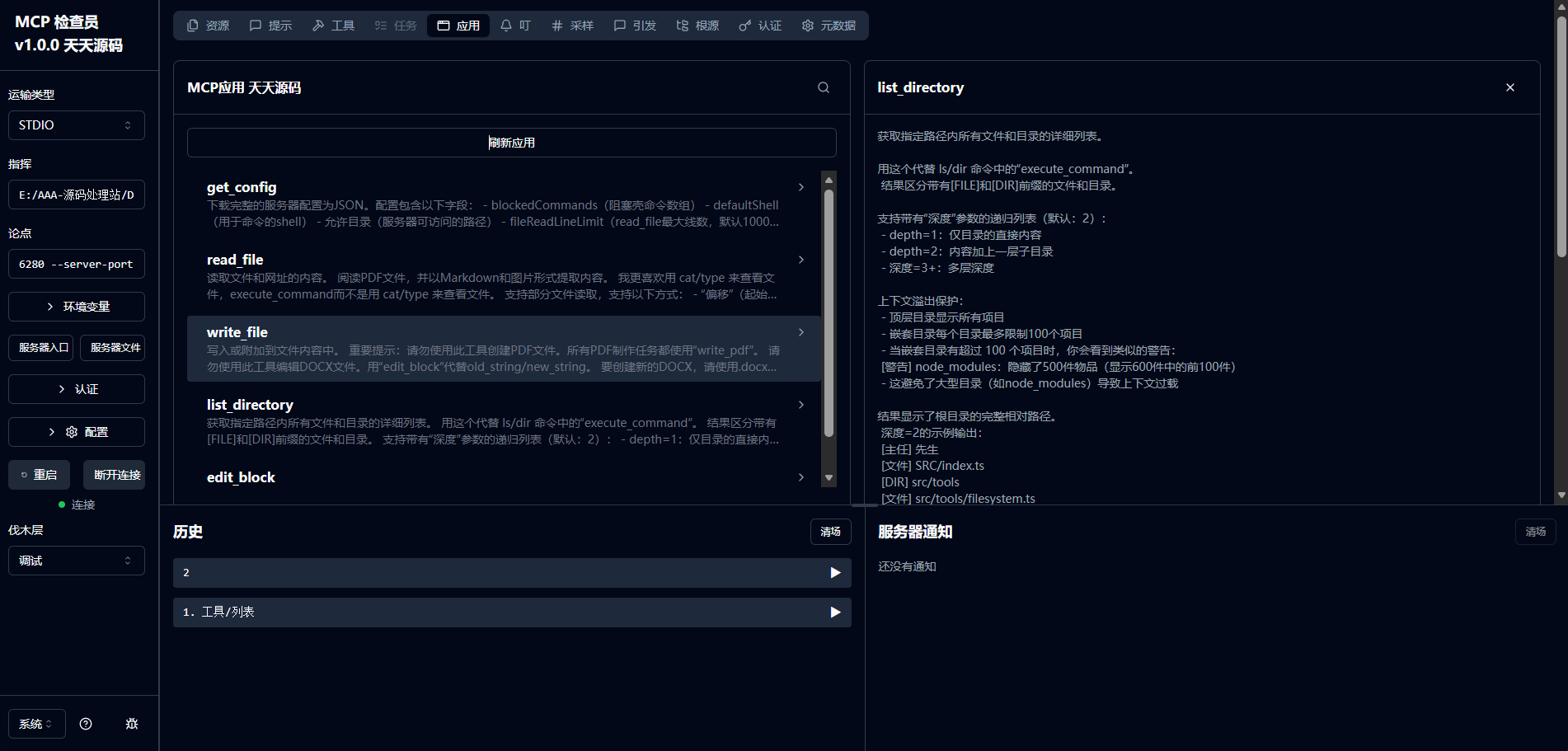Click the 服务器文件 button
Image resolution: width=1568 pixels, height=751 pixels.
coord(113,348)
